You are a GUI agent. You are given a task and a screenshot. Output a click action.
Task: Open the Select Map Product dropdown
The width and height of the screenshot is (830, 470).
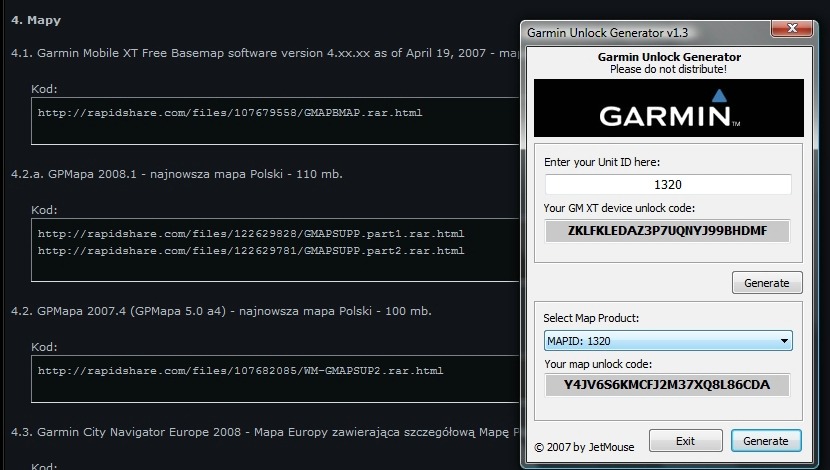pyautogui.click(x=668, y=341)
